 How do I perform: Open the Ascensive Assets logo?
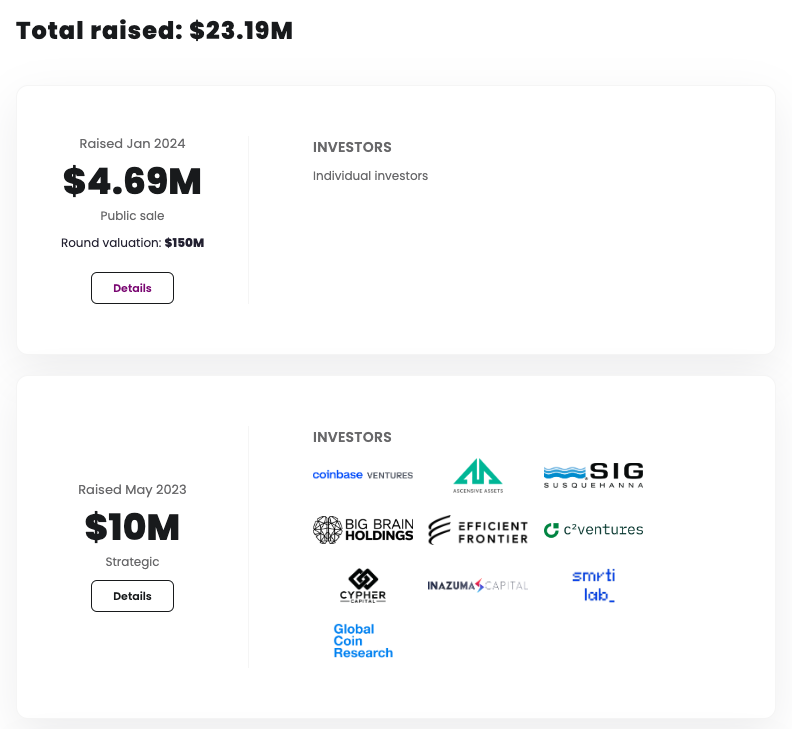pos(478,475)
